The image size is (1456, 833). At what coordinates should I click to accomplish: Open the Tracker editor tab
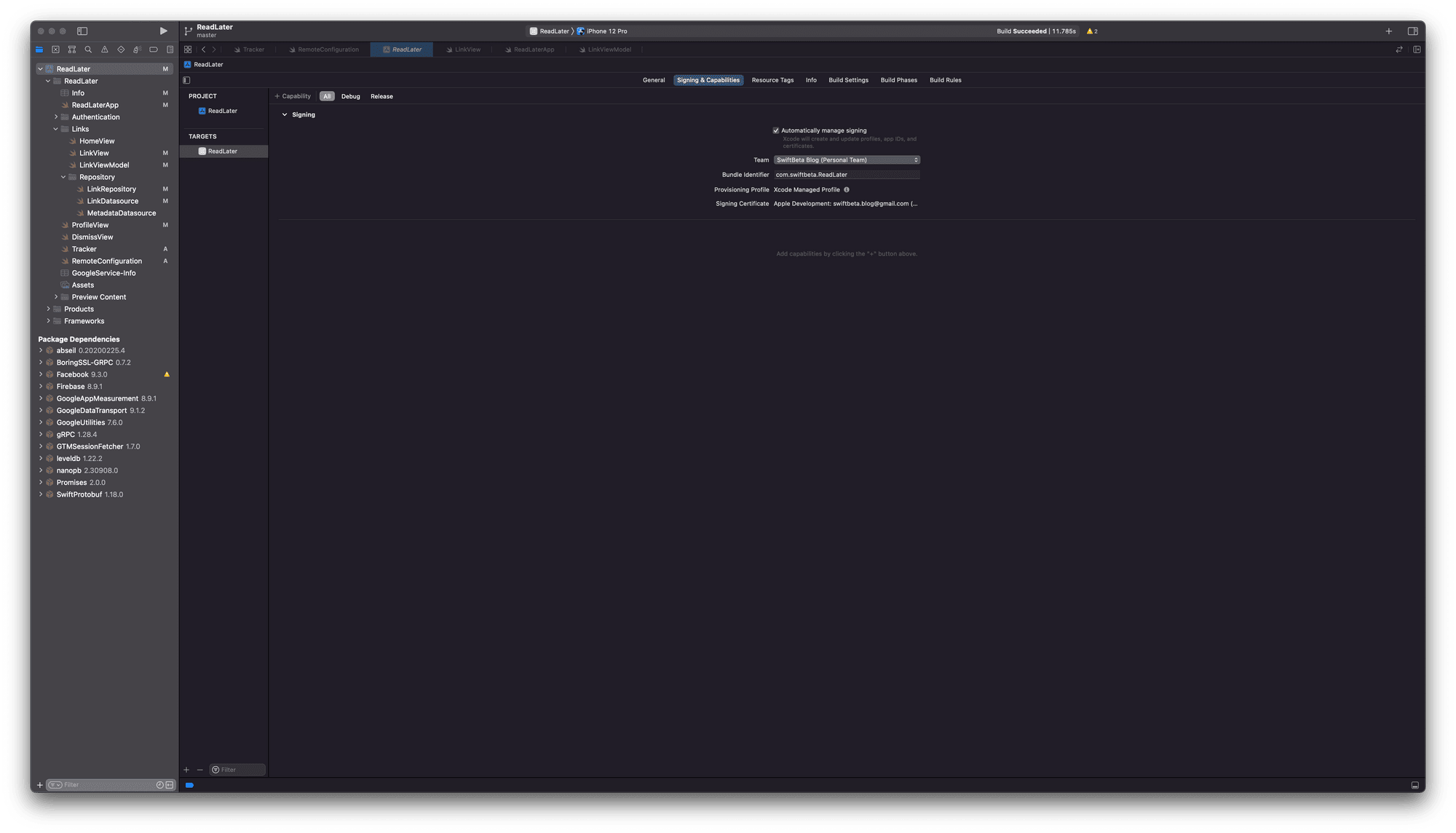point(250,50)
